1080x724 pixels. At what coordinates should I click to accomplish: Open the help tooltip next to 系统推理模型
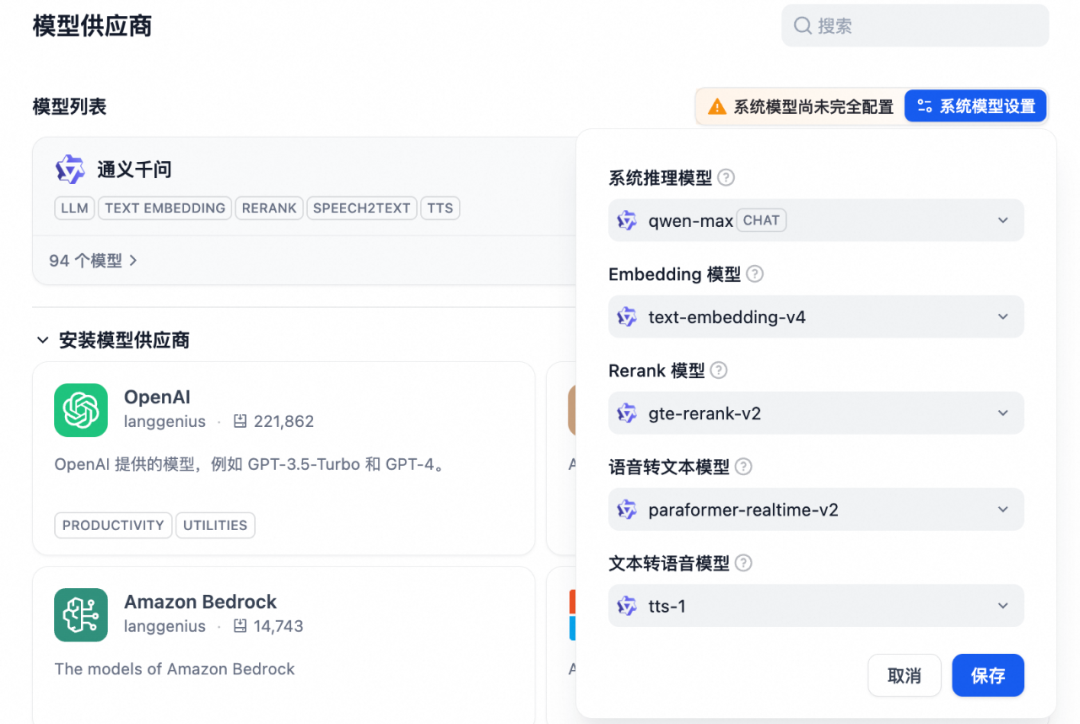point(727,177)
